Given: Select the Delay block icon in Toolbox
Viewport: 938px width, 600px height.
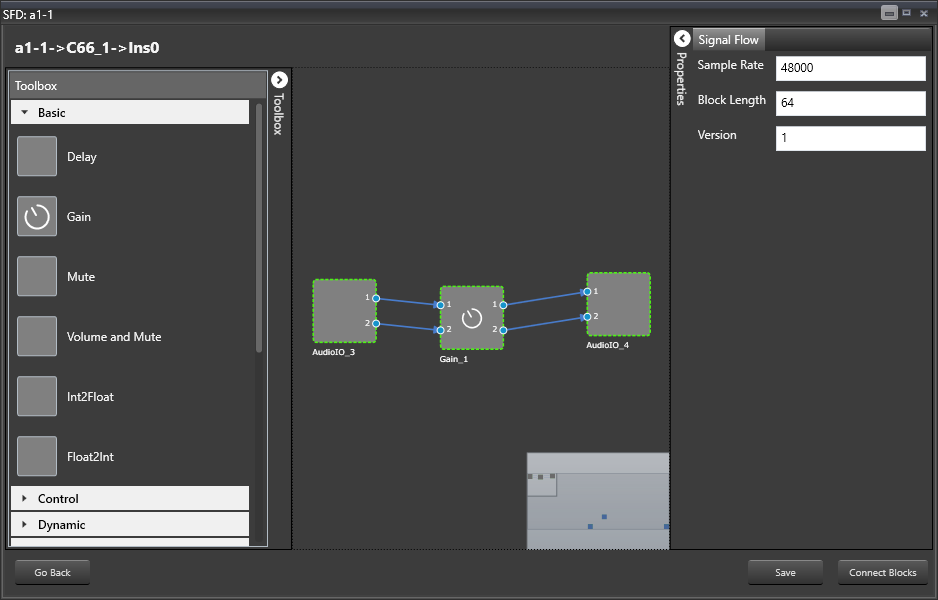Looking at the screenshot, I should (37, 156).
